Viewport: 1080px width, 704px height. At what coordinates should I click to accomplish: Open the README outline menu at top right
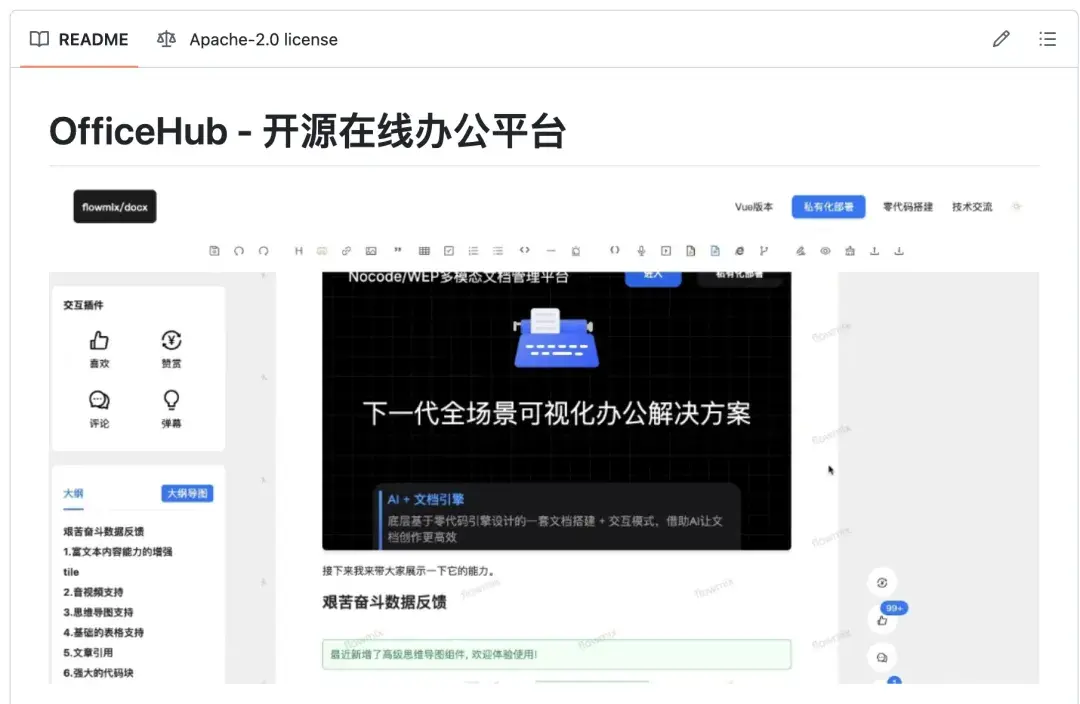[1047, 39]
